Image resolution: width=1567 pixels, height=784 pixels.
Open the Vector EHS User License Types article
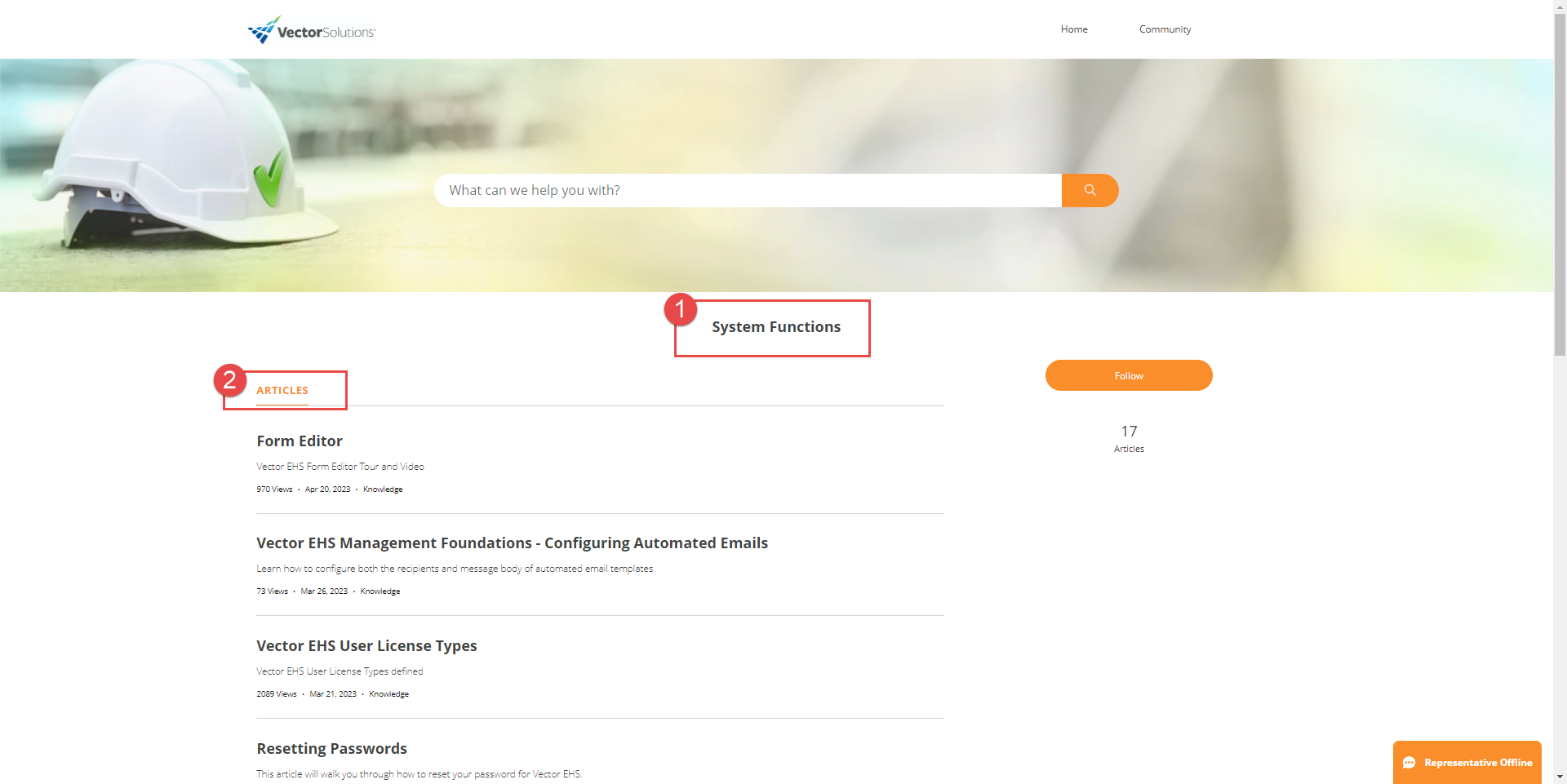[366, 645]
